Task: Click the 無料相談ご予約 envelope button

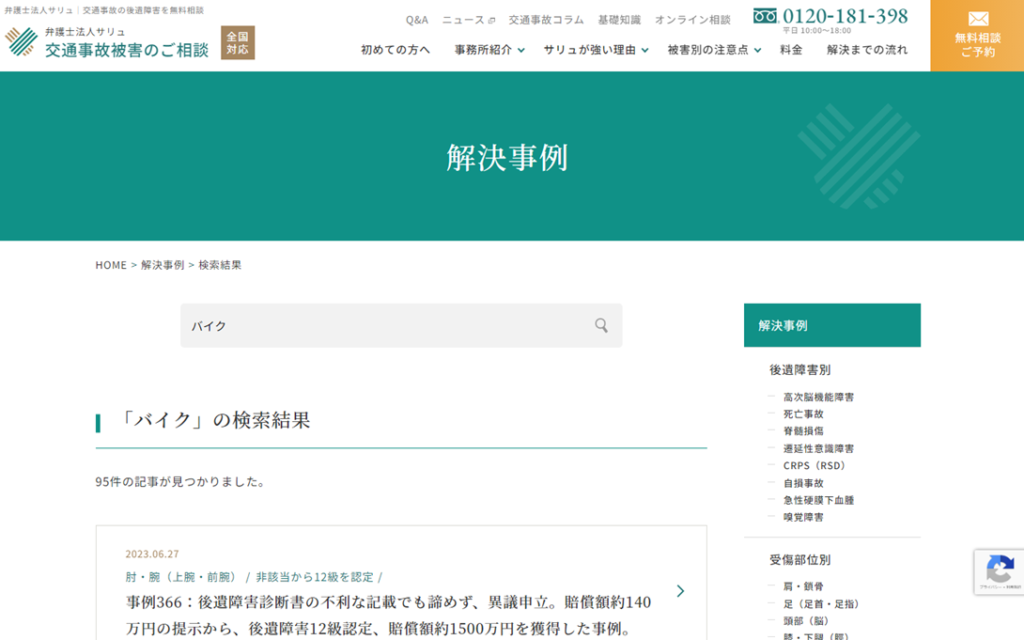Action: click(x=977, y=35)
